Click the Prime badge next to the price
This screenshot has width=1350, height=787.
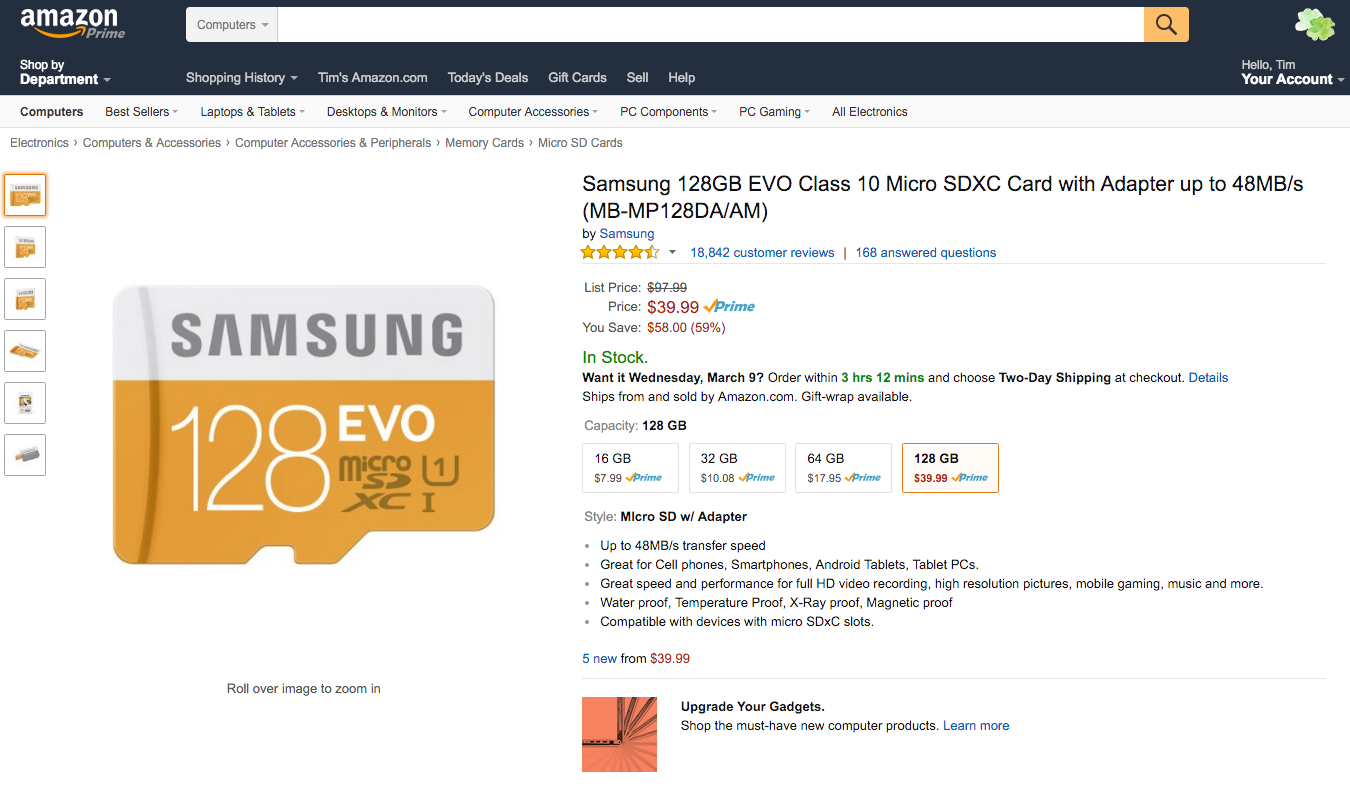[x=729, y=306]
